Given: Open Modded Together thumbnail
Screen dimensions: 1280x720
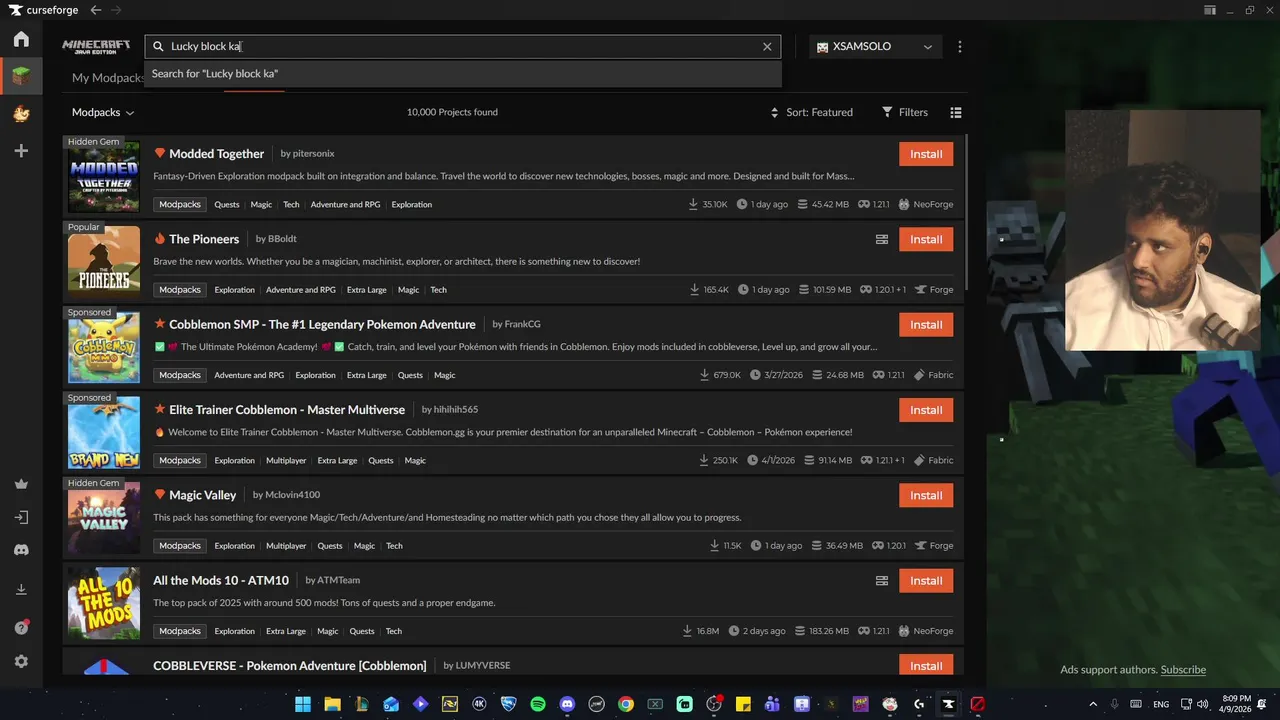Looking at the screenshot, I should (x=104, y=175).
